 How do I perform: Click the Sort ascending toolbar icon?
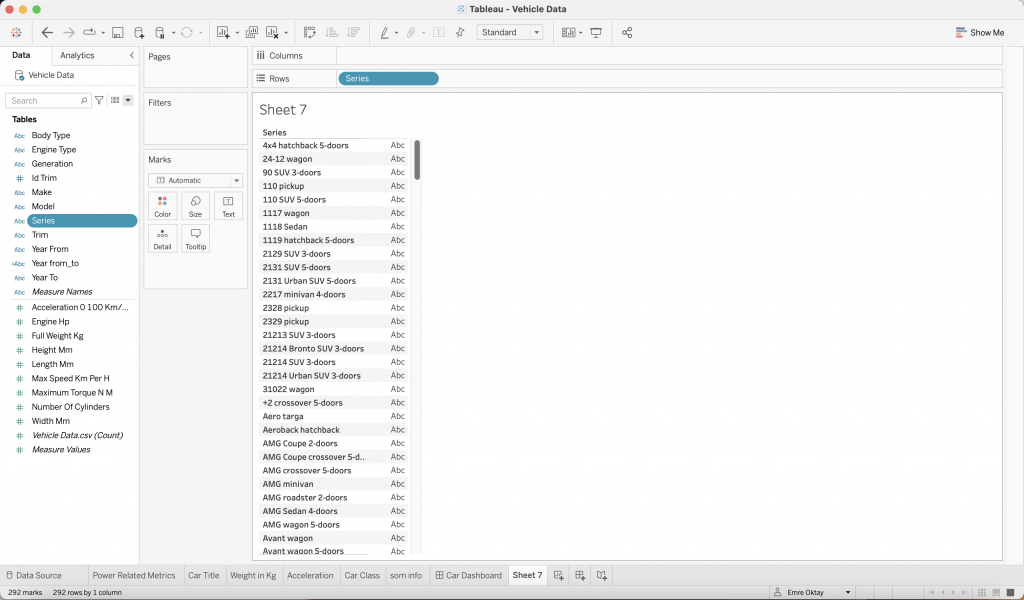pos(331,33)
